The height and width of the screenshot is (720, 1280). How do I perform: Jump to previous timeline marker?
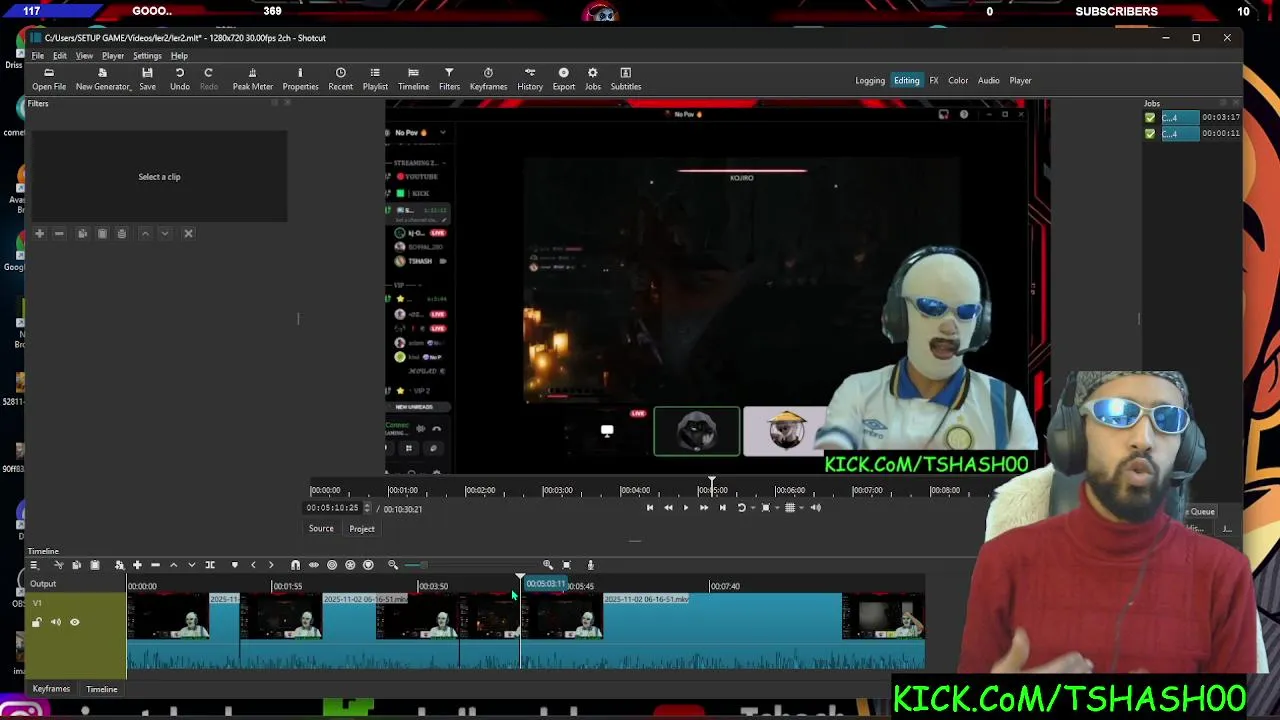point(253,565)
